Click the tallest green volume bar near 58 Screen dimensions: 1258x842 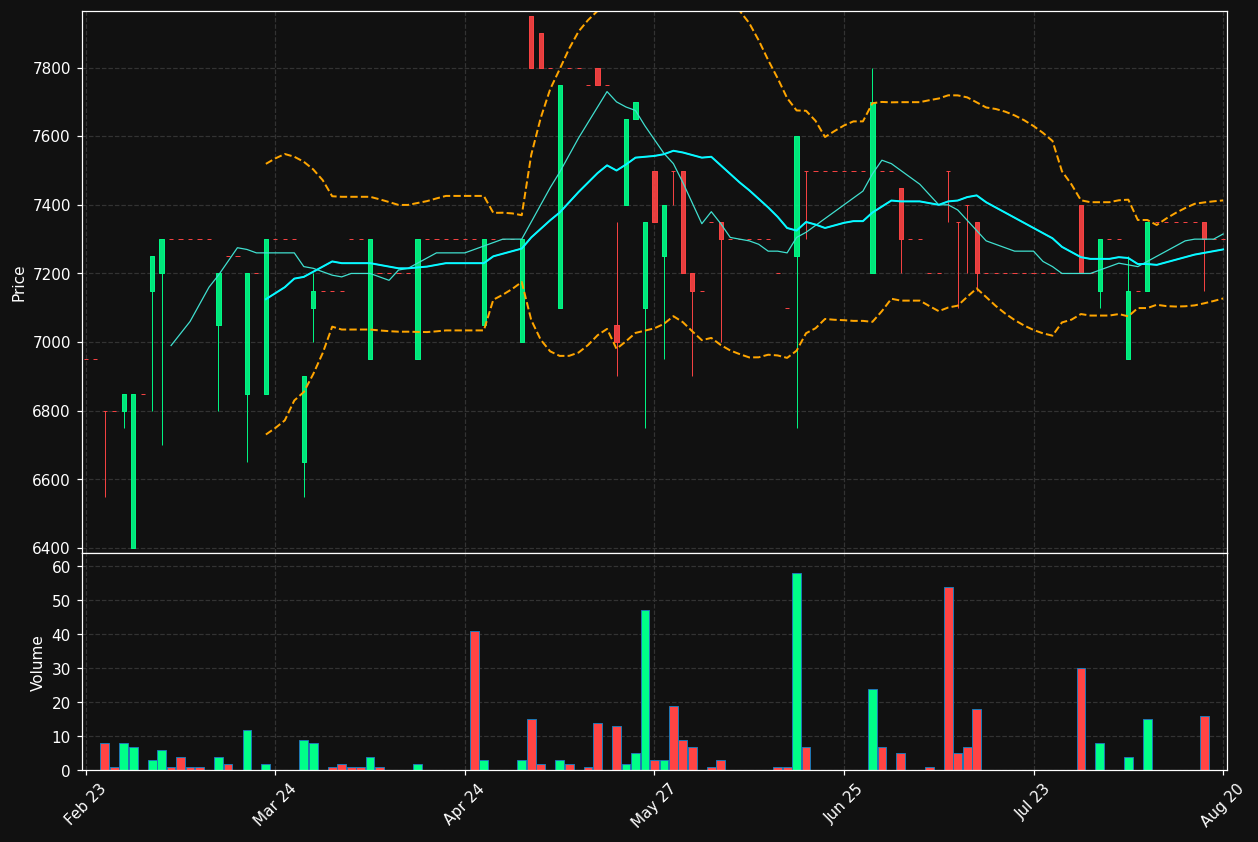797,672
